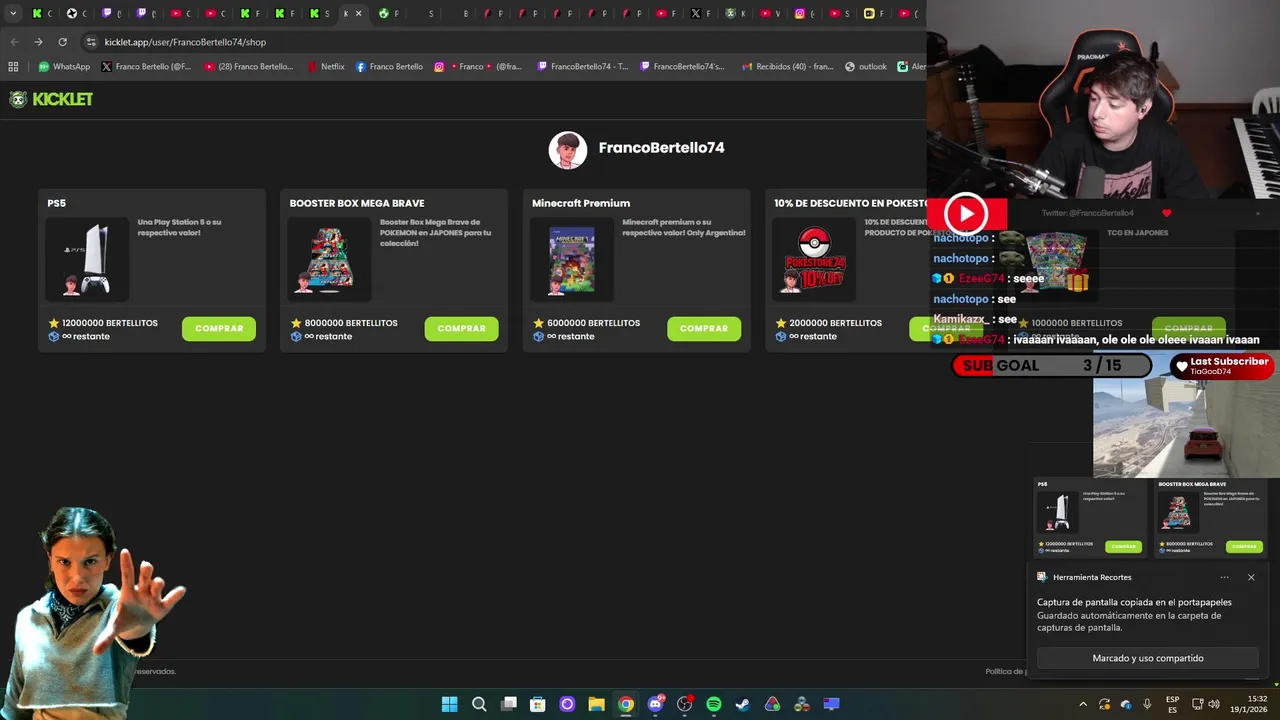The height and width of the screenshot is (720, 1280).
Task: Open the outlook bookmark
Action: click(866, 67)
